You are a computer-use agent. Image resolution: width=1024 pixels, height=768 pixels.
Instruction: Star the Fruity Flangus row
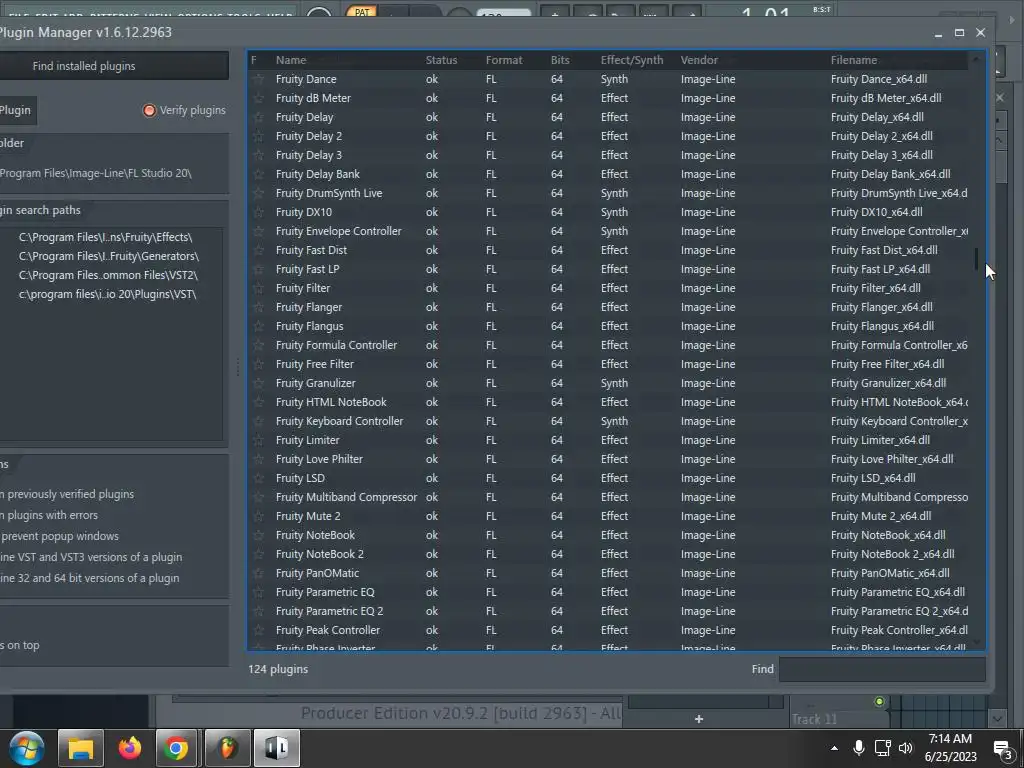point(259,326)
